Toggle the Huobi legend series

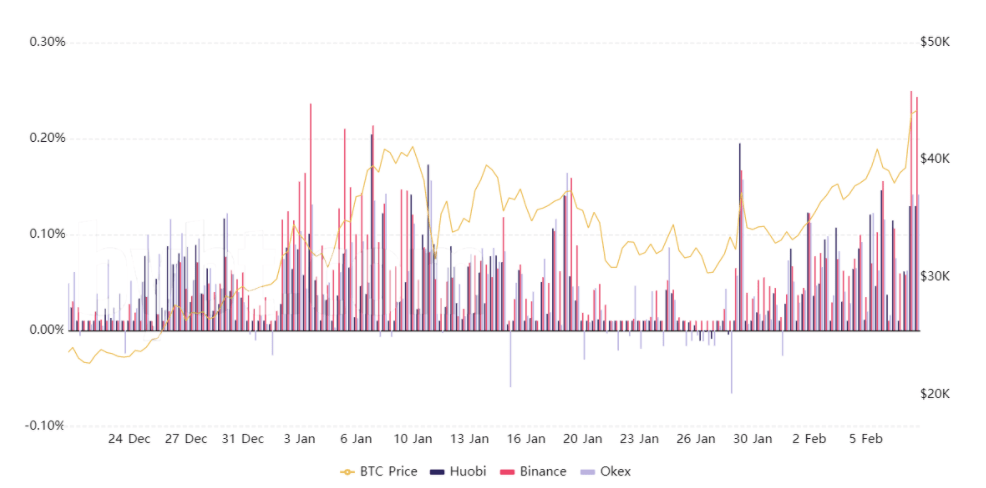coord(460,471)
